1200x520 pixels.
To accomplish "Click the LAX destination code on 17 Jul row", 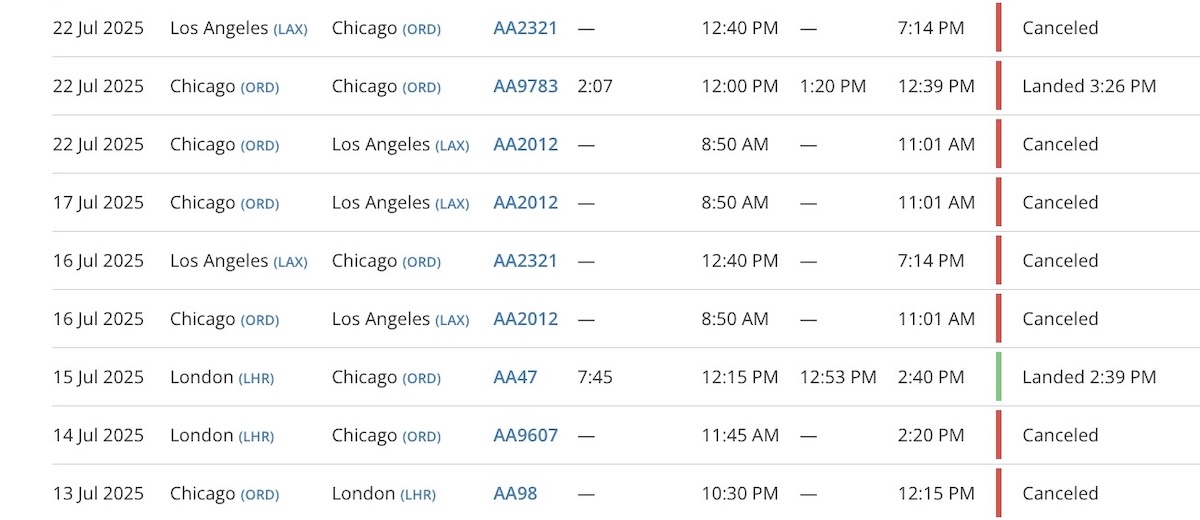I will coord(451,203).
